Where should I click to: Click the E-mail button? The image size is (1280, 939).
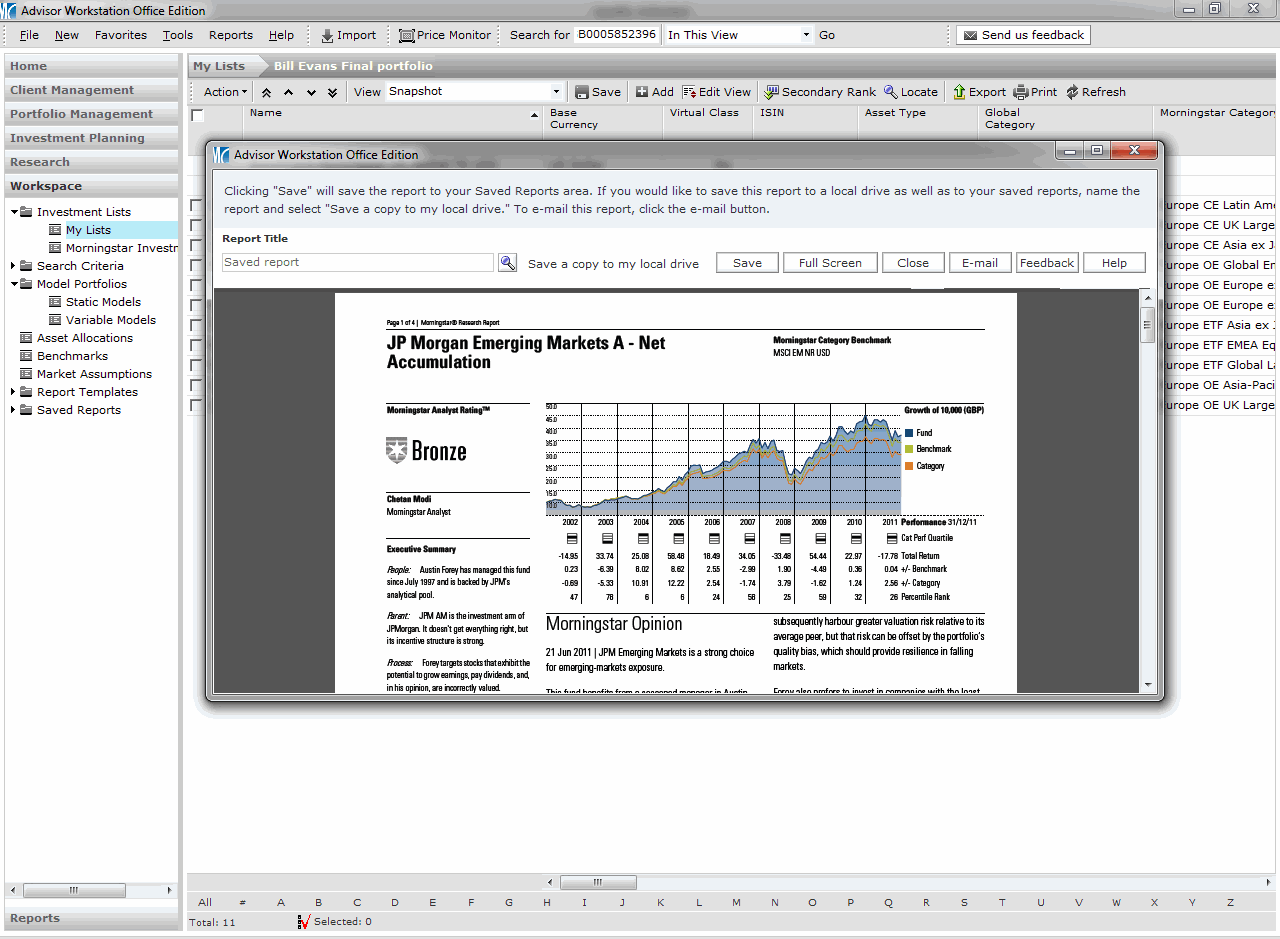pos(979,263)
